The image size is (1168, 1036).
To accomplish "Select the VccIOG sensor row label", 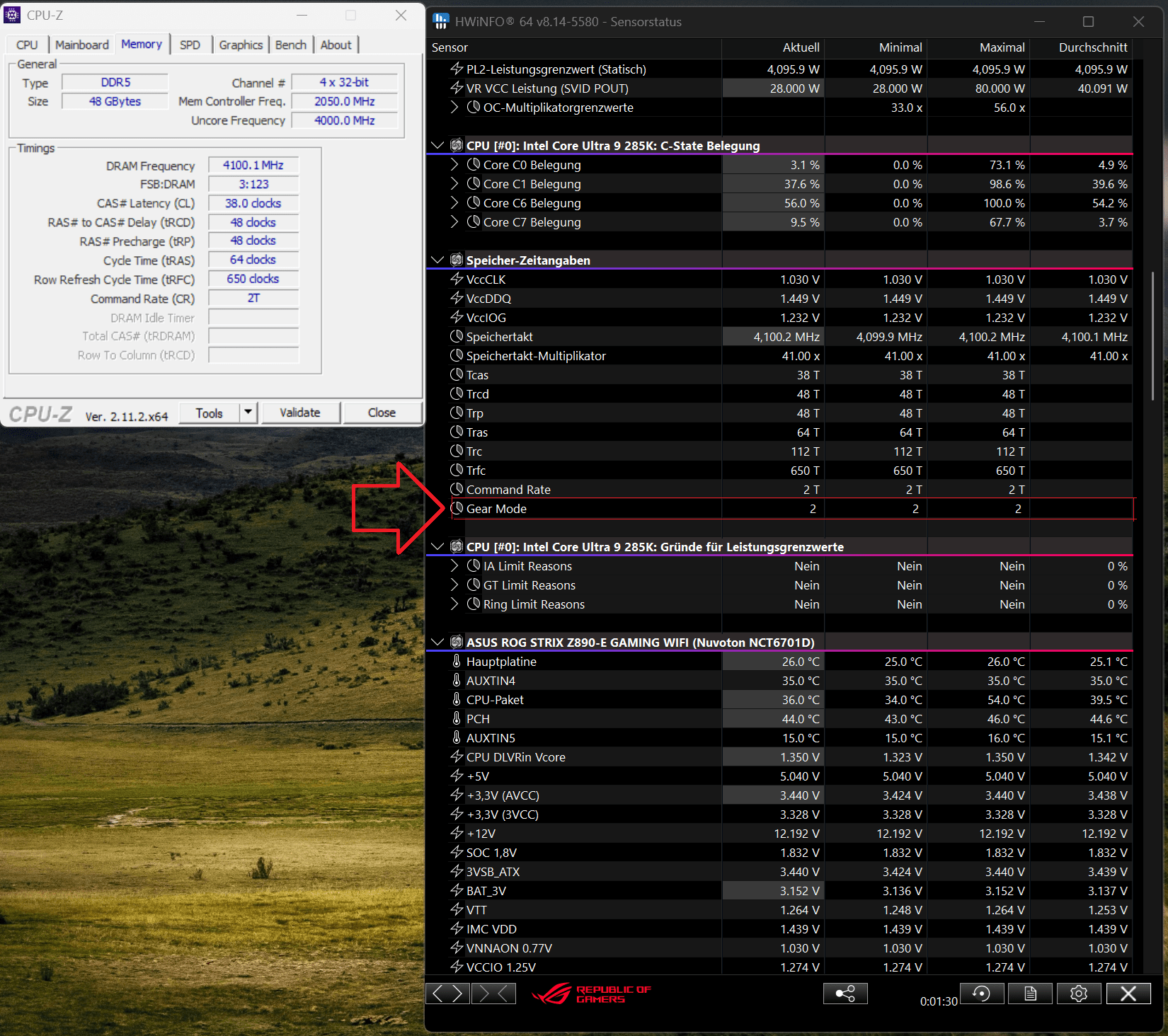I will [x=486, y=318].
